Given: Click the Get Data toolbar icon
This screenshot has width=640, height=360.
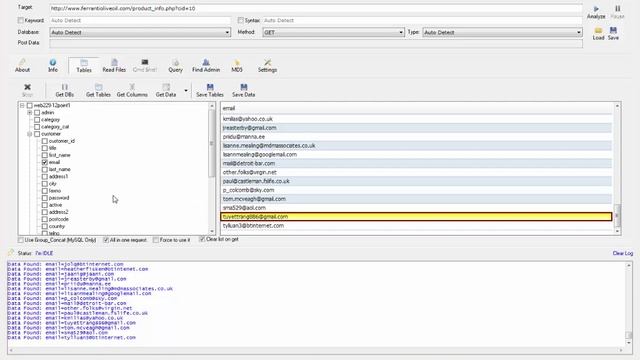Looking at the screenshot, I should point(166,87).
